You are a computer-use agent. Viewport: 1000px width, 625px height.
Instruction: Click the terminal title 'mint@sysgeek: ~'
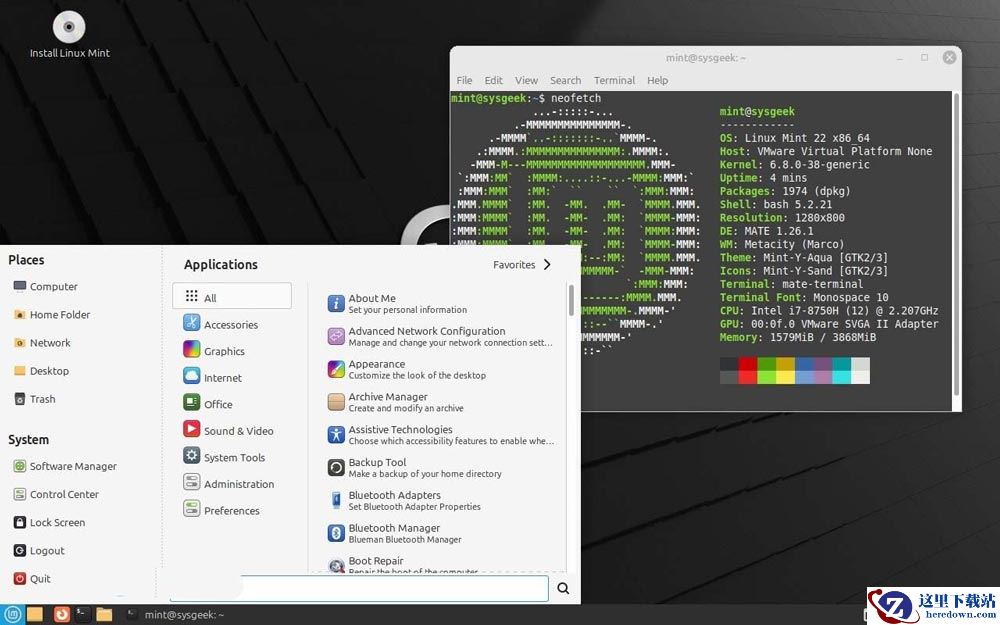705,57
